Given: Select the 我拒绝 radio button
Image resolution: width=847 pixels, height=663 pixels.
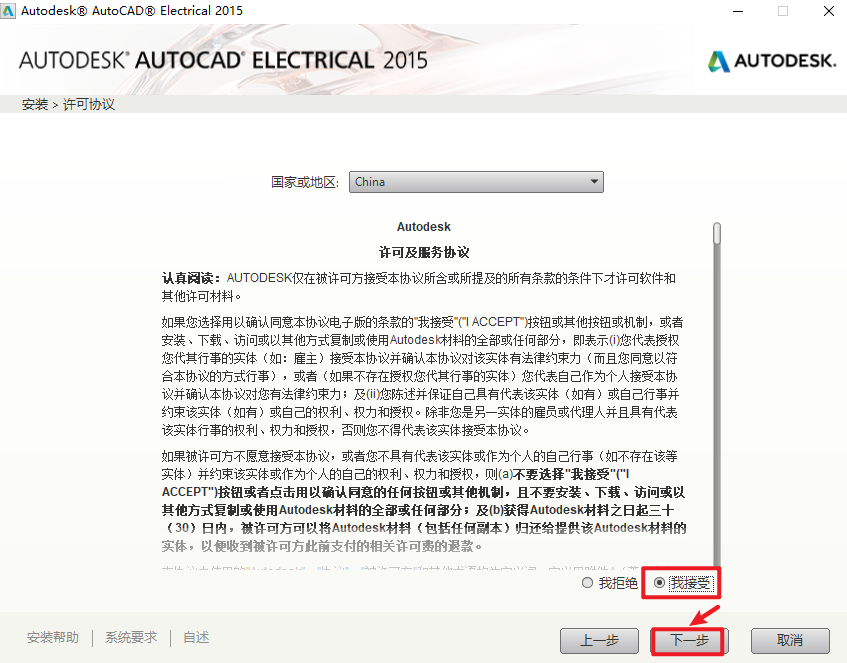Looking at the screenshot, I should (587, 582).
